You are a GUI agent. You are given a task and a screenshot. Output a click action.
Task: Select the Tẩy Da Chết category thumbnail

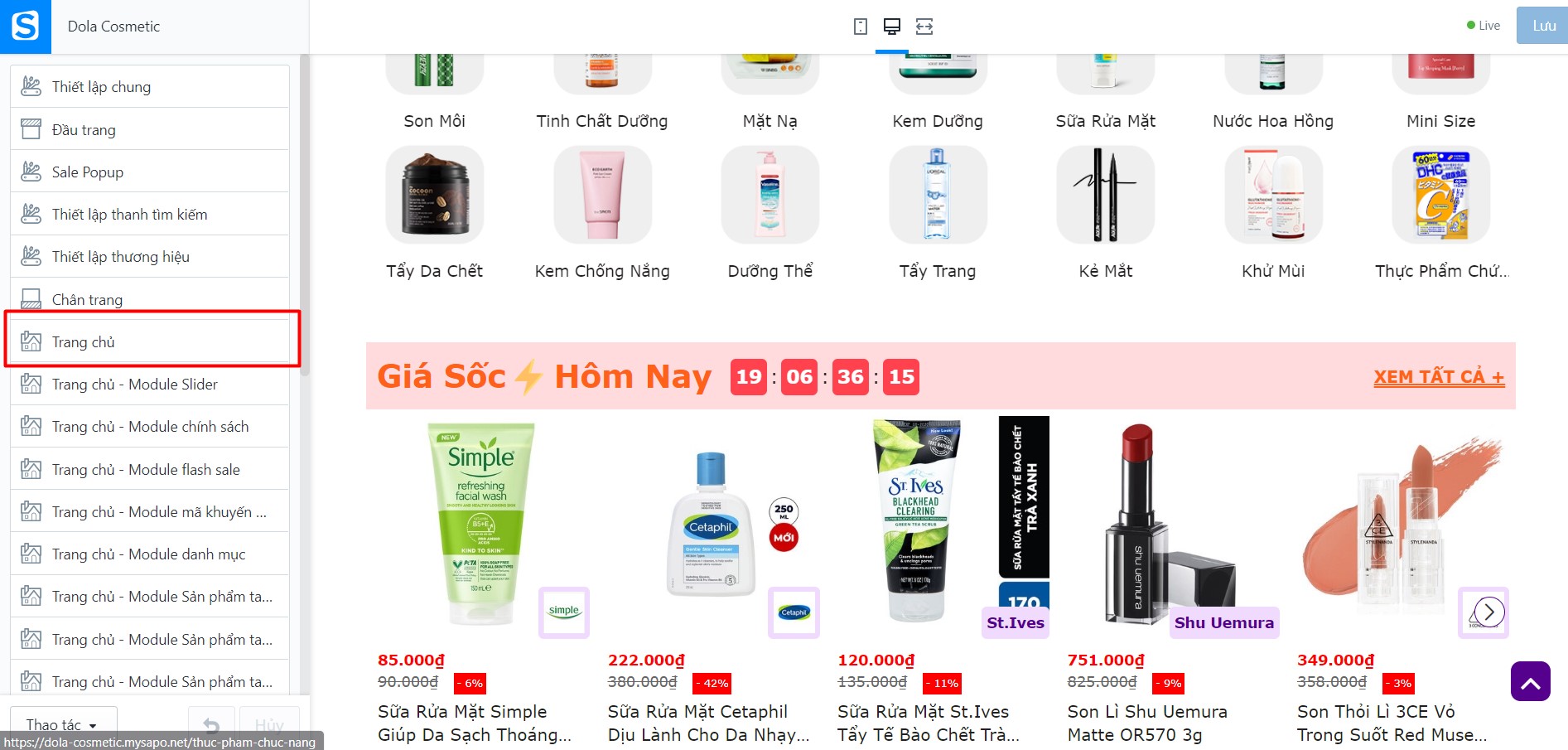(435, 195)
